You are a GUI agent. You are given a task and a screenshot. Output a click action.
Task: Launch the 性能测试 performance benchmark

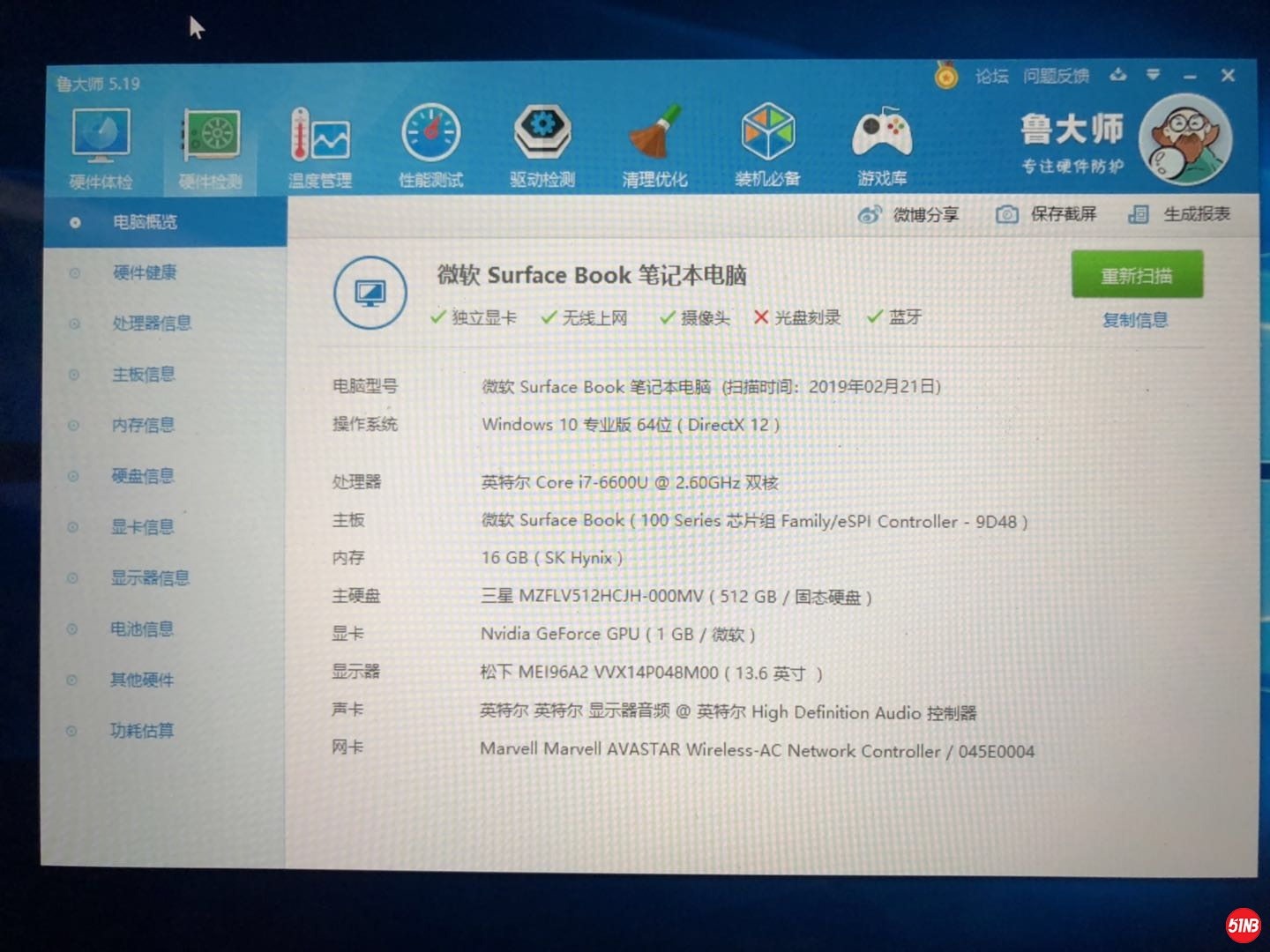(431, 148)
